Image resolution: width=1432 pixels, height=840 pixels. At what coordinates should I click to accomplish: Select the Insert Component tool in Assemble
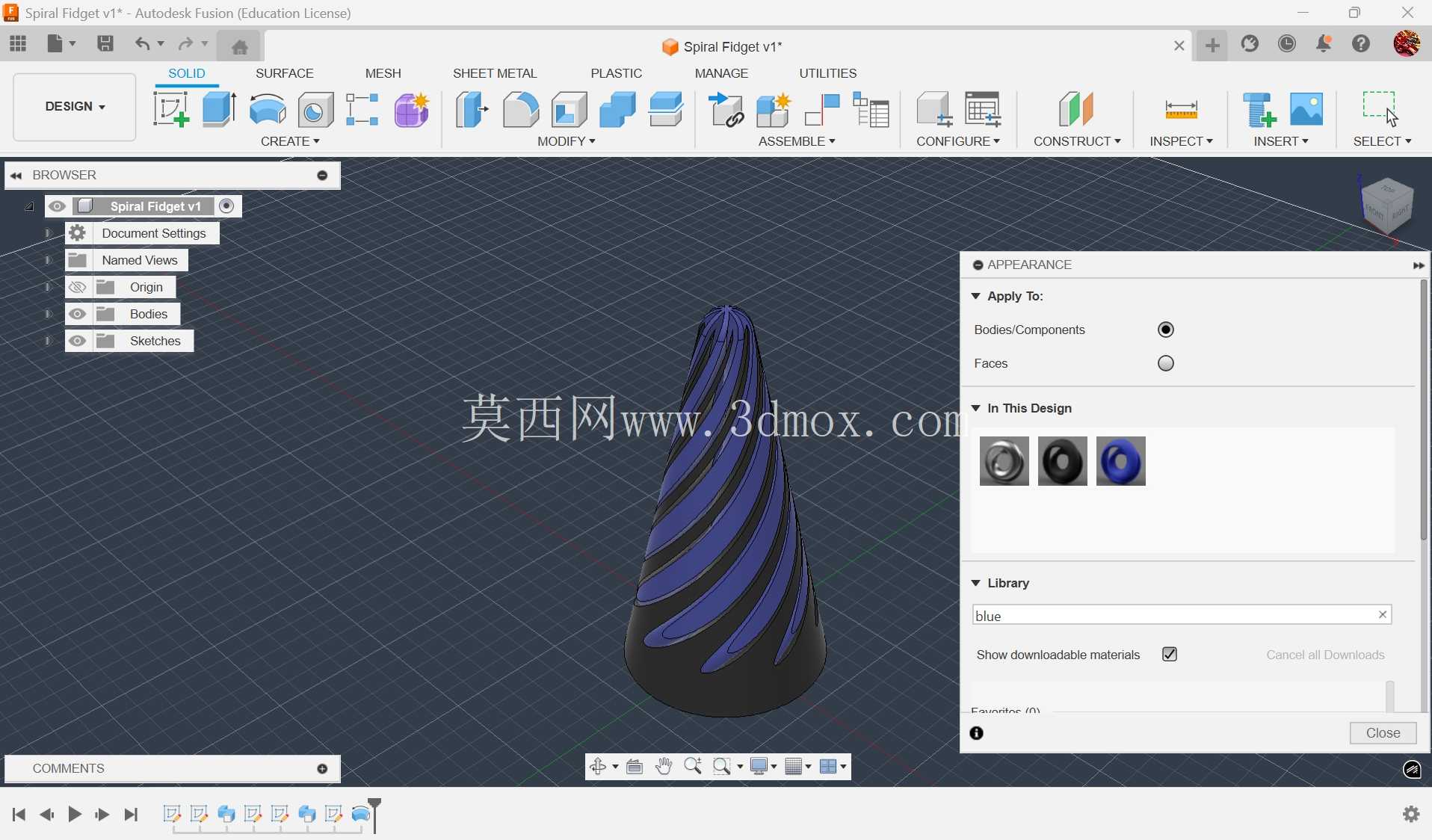click(x=726, y=109)
